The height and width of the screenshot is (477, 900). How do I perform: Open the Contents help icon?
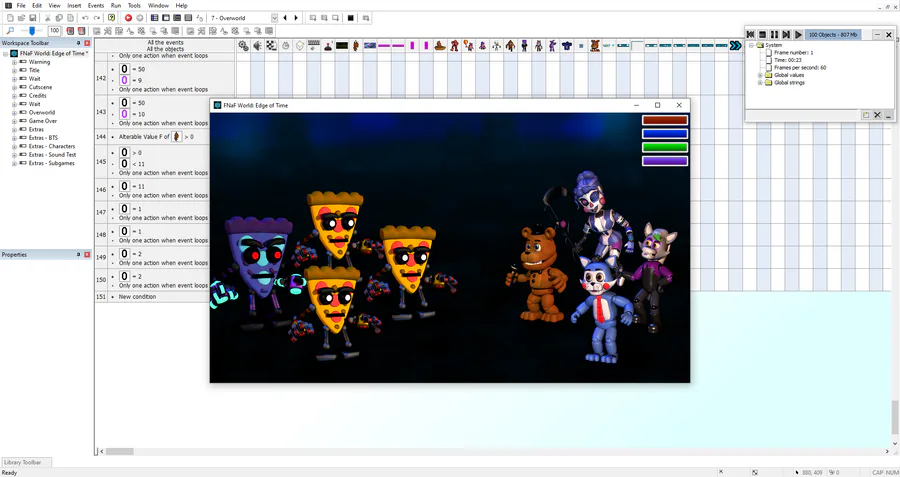pos(111,18)
